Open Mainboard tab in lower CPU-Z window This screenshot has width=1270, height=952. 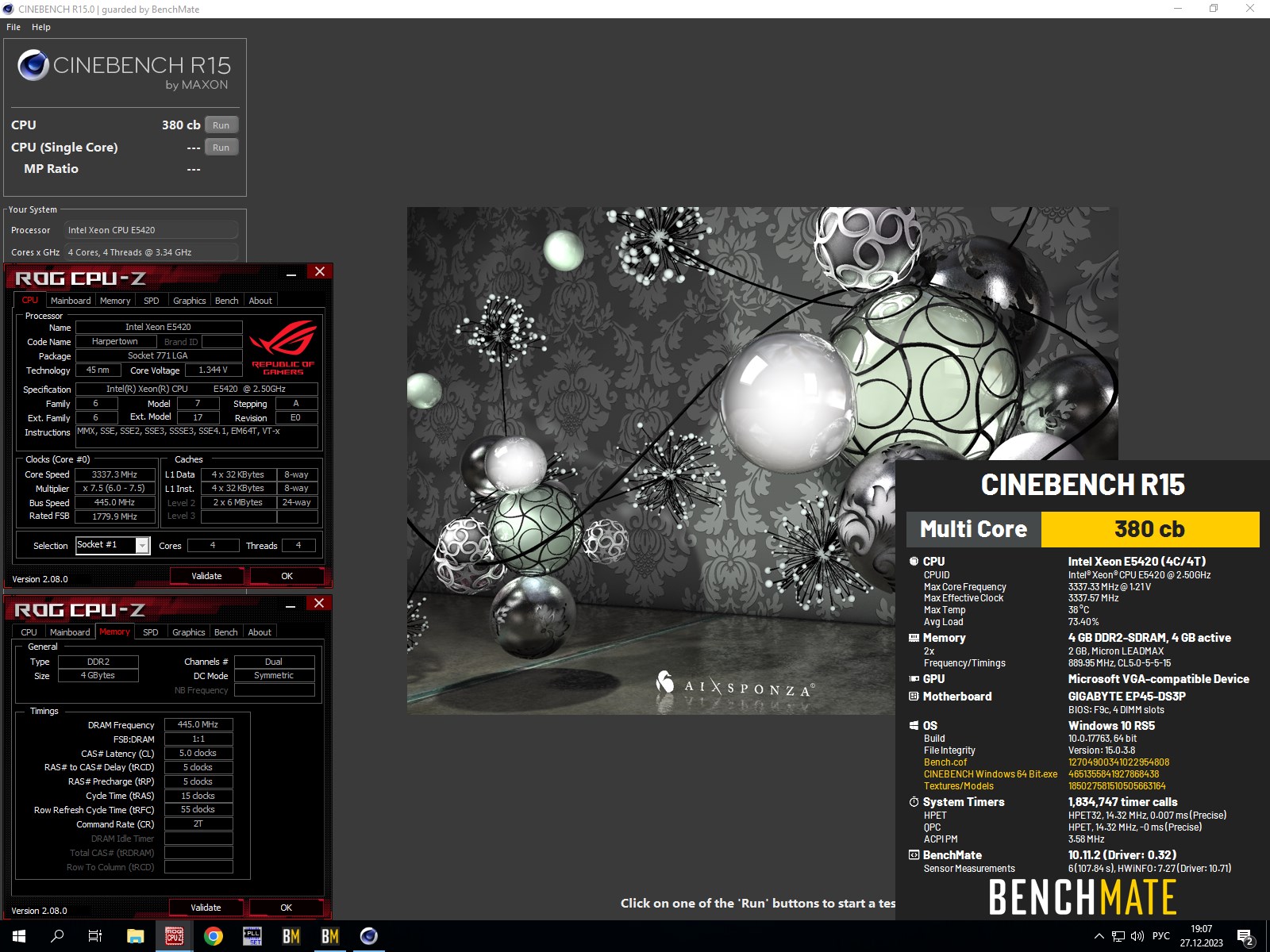(70, 632)
